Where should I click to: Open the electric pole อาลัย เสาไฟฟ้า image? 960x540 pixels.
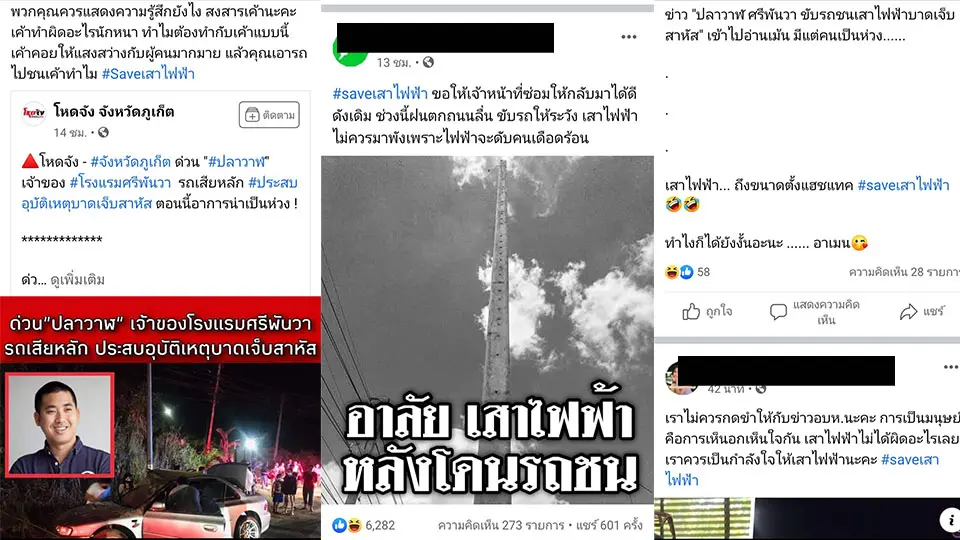point(487,330)
